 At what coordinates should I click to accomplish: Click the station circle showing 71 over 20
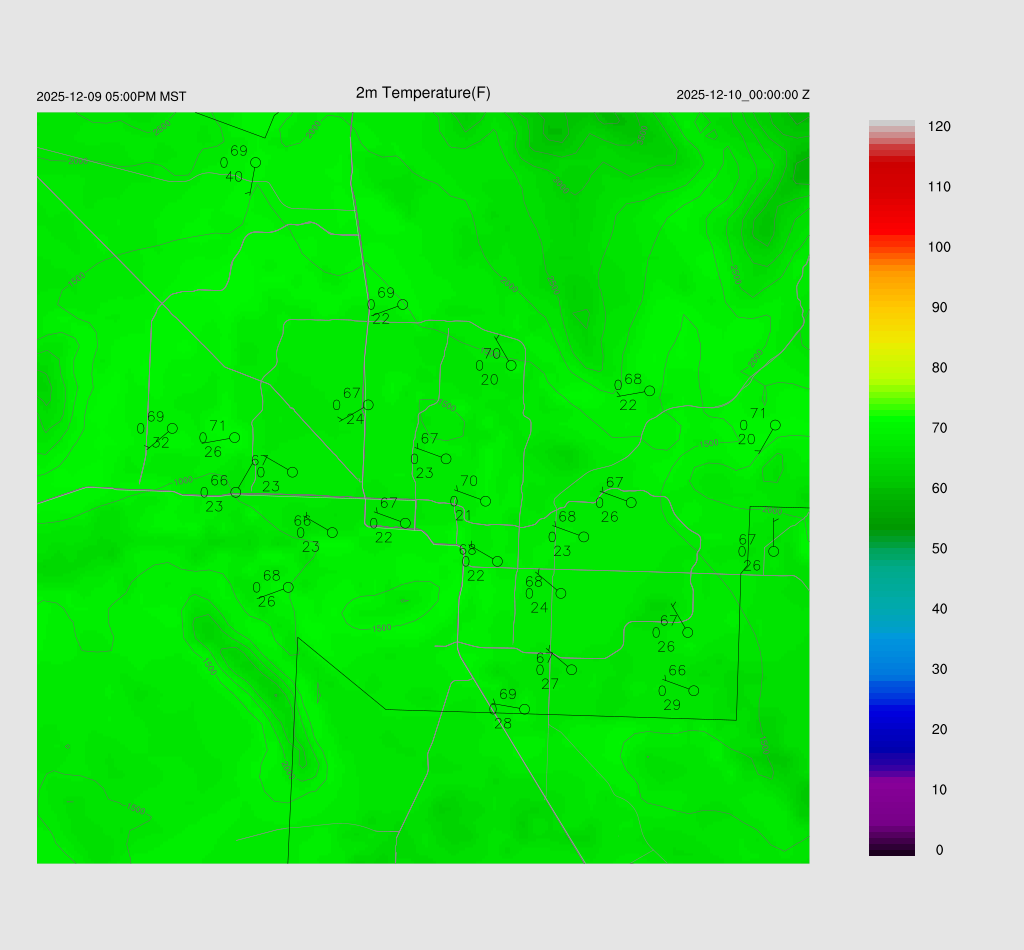775,425
